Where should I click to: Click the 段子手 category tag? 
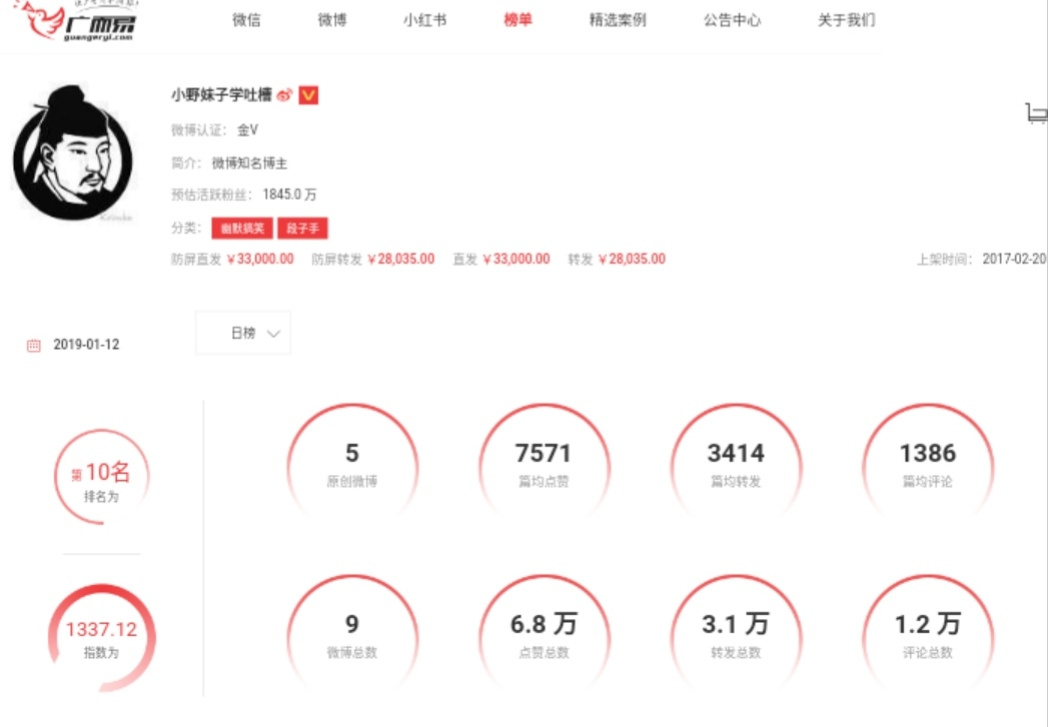[303, 229]
